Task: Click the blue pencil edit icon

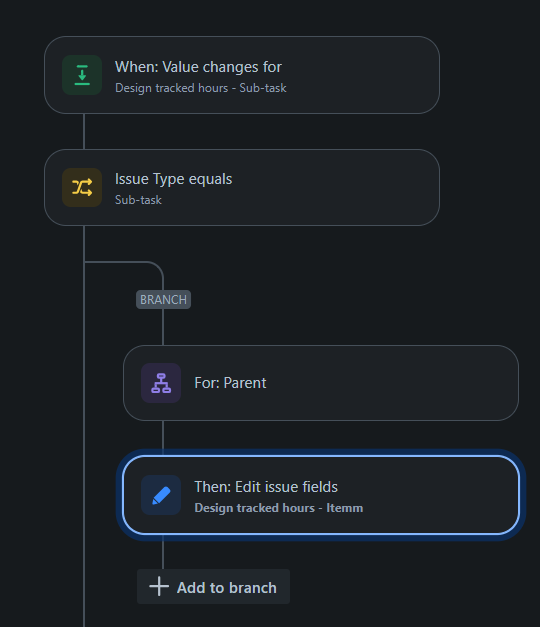Action: 161,495
